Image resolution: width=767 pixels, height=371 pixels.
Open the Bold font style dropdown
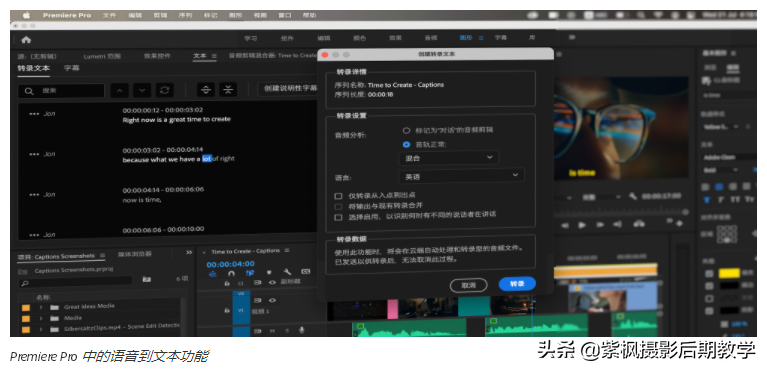click(721, 170)
